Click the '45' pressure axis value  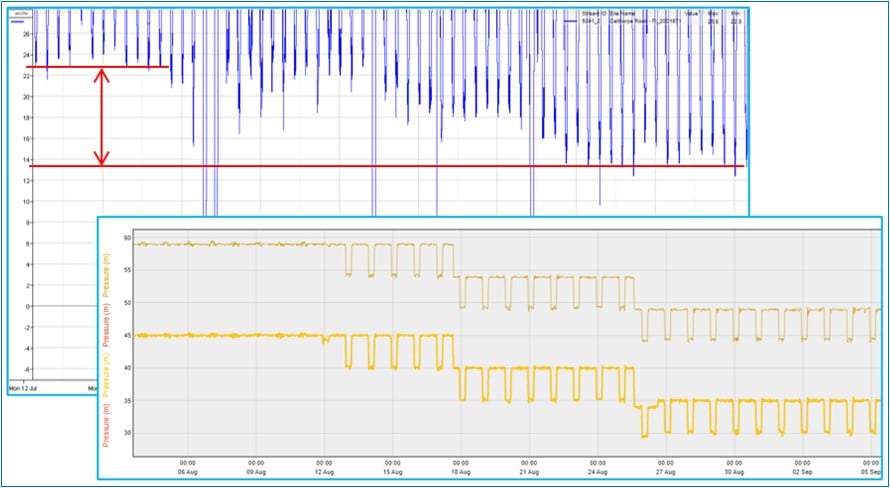[x=127, y=335]
